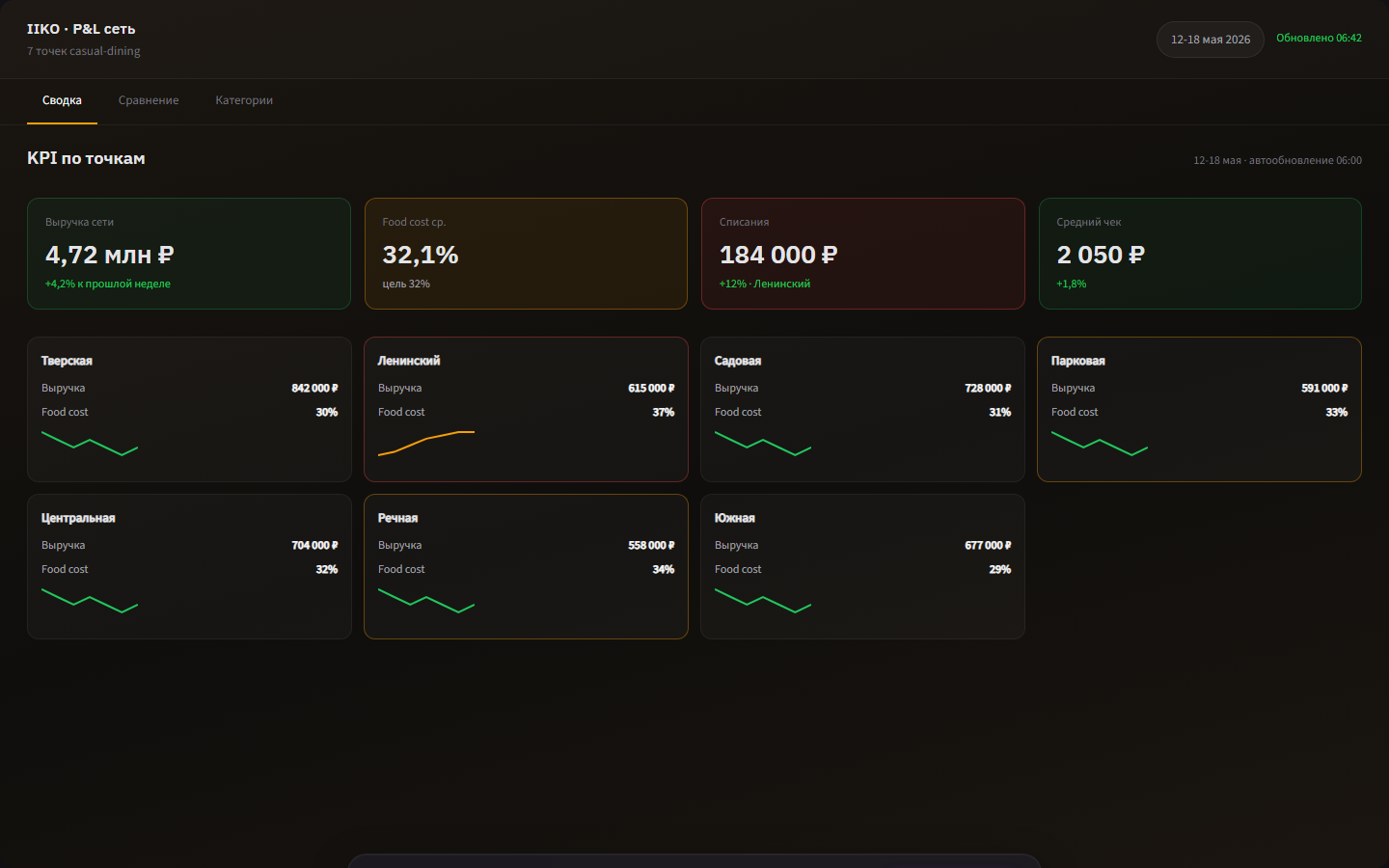
Task: Click the Парковая food cost sparkline
Action: [1100, 444]
